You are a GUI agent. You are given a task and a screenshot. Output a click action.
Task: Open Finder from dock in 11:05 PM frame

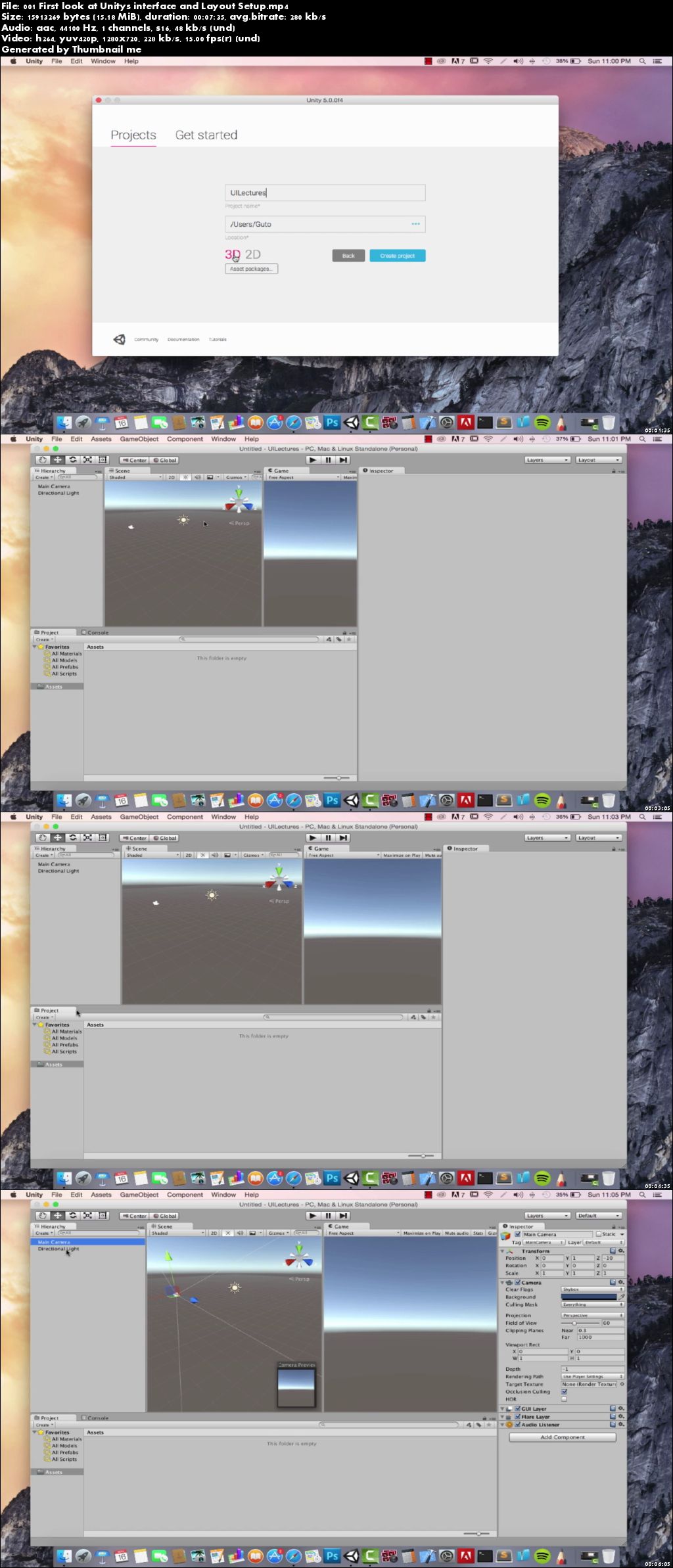click(x=64, y=1556)
